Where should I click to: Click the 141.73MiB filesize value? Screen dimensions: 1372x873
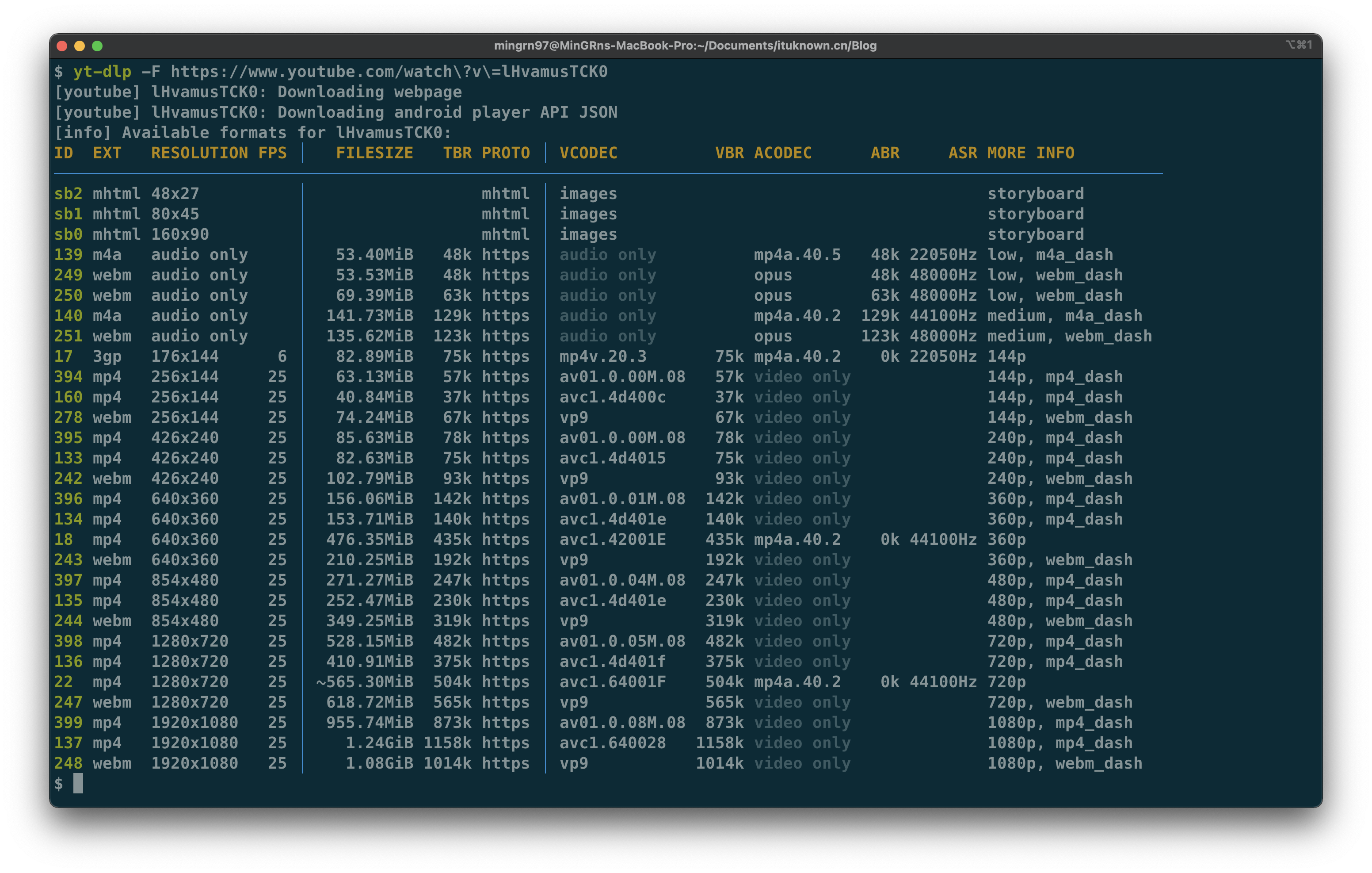tap(370, 316)
